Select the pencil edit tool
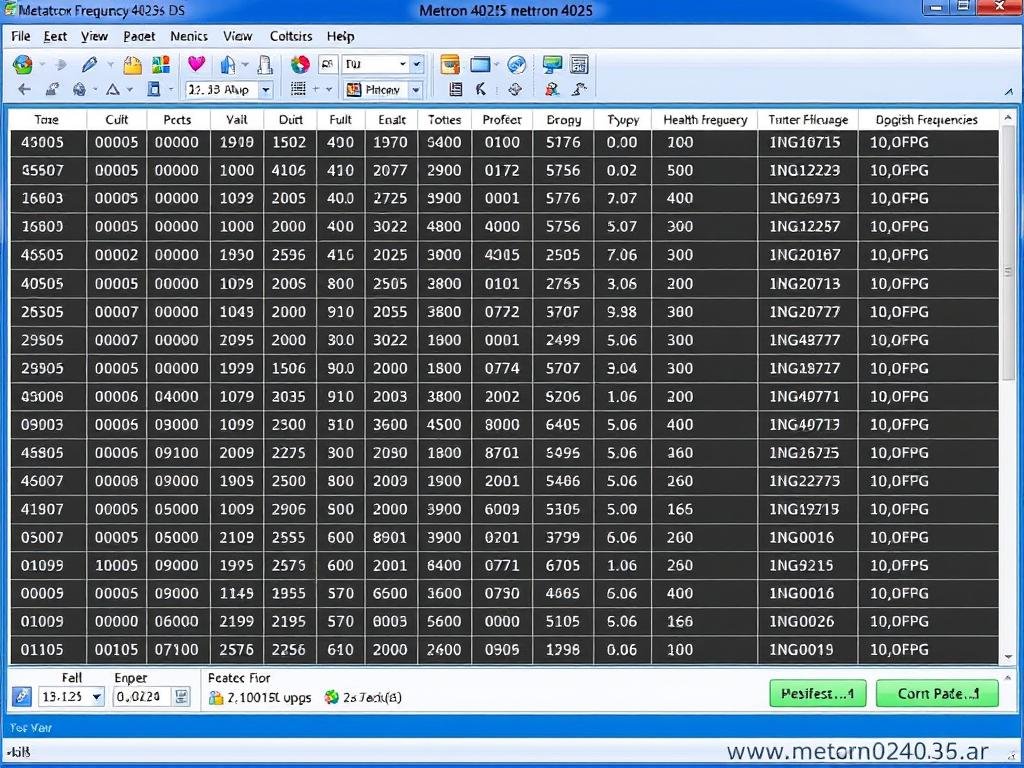The image size is (1024, 768). pyautogui.click(x=88, y=63)
